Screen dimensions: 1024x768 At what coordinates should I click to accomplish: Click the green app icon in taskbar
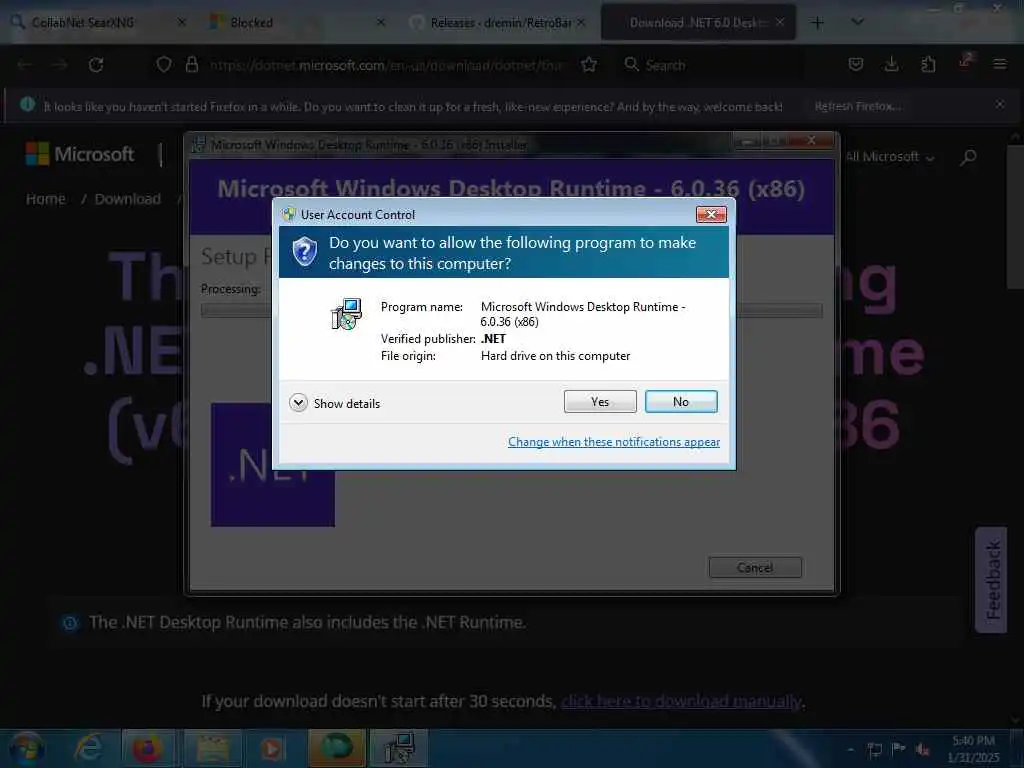click(x=336, y=748)
